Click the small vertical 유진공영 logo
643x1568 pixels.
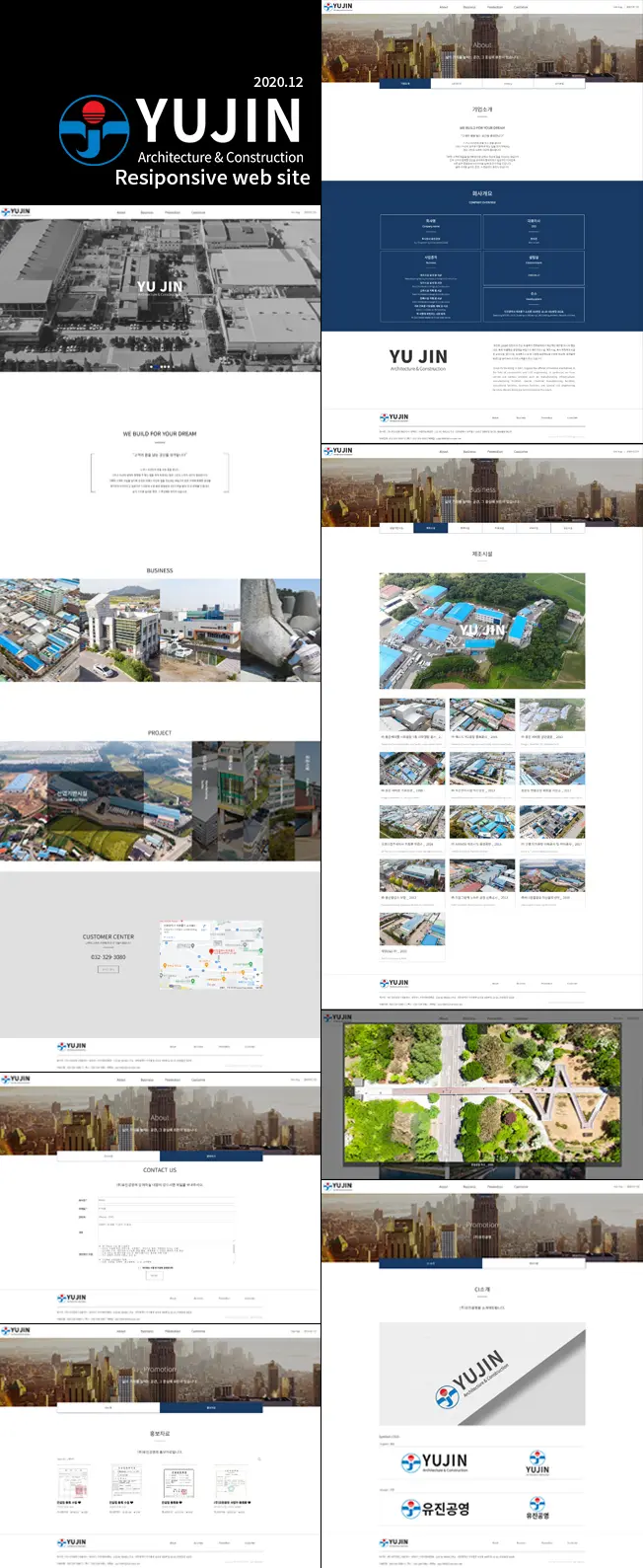click(537, 1509)
